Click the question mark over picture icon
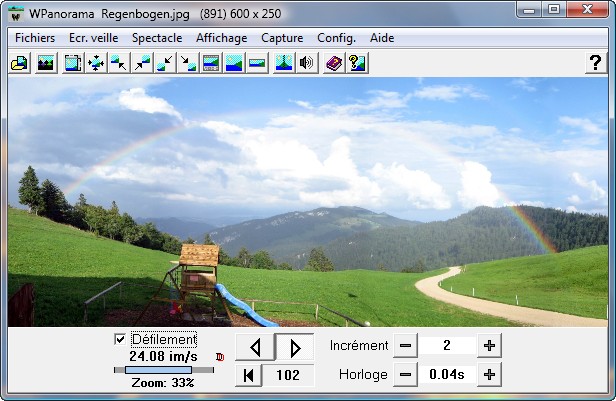The width and height of the screenshot is (616, 401). tap(357, 63)
